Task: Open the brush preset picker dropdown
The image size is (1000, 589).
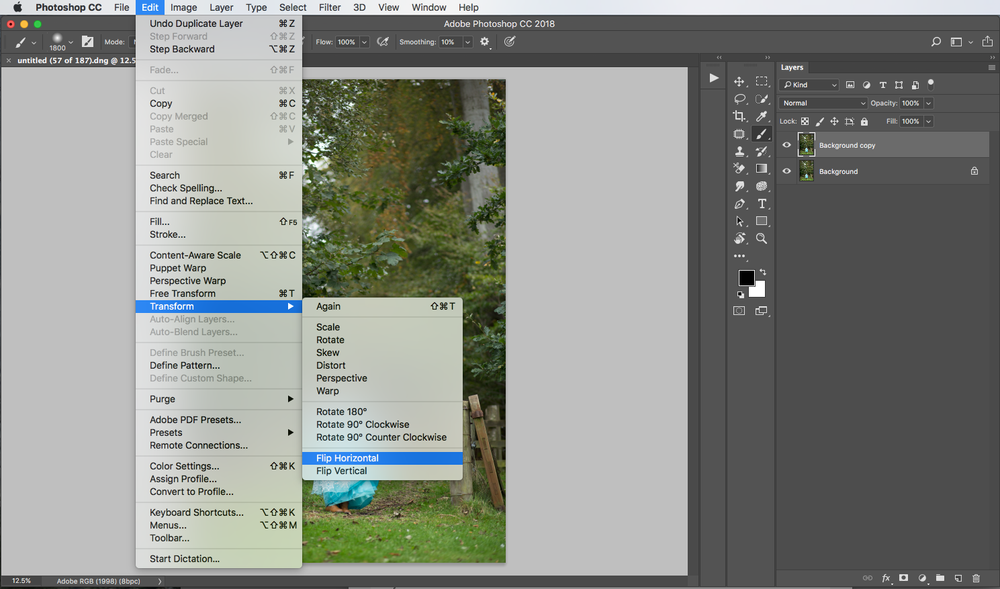Action: [70, 42]
